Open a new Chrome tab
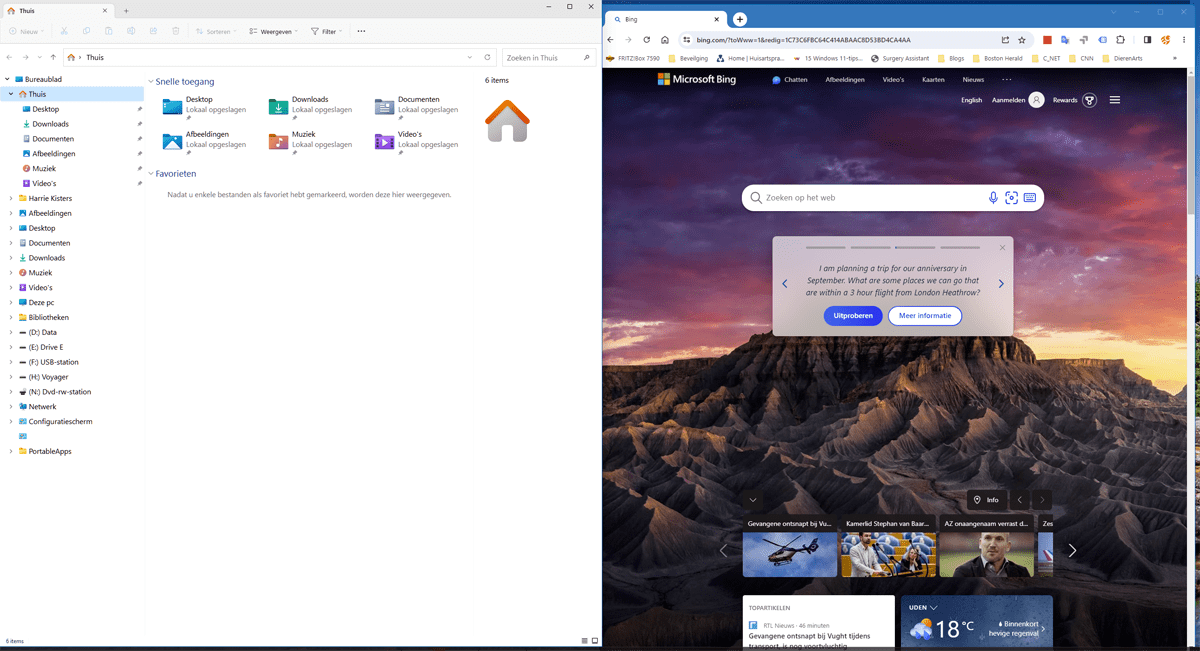Viewport: 1200px width, 651px height. (740, 19)
